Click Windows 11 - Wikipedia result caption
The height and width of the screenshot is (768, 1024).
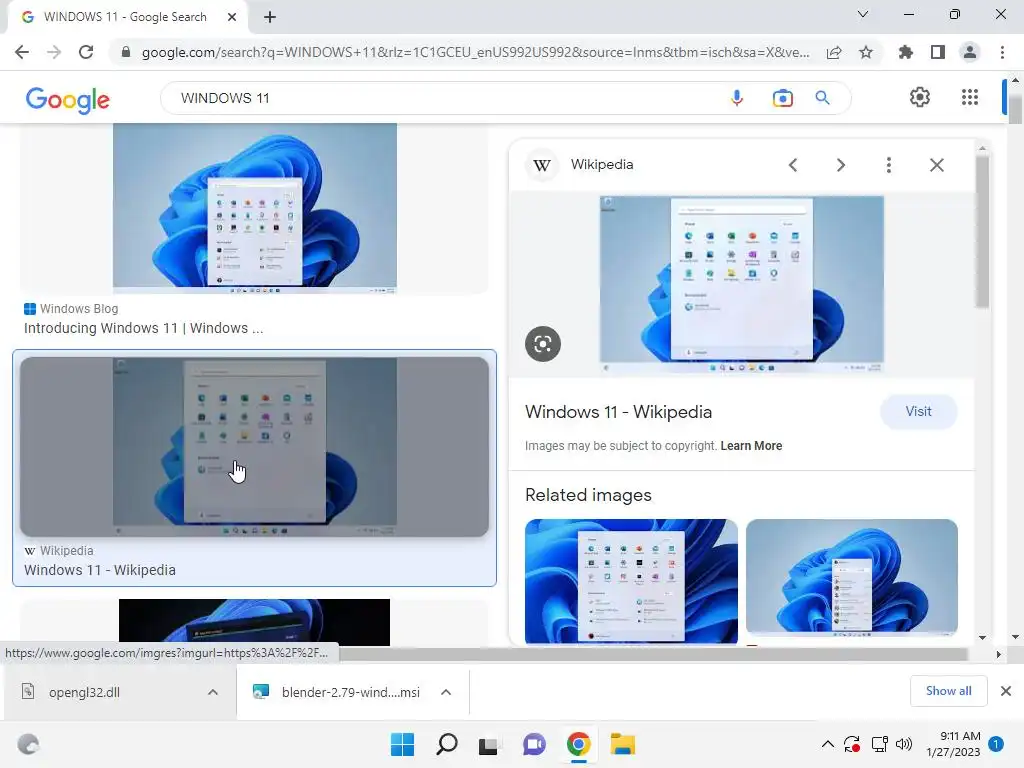point(100,570)
